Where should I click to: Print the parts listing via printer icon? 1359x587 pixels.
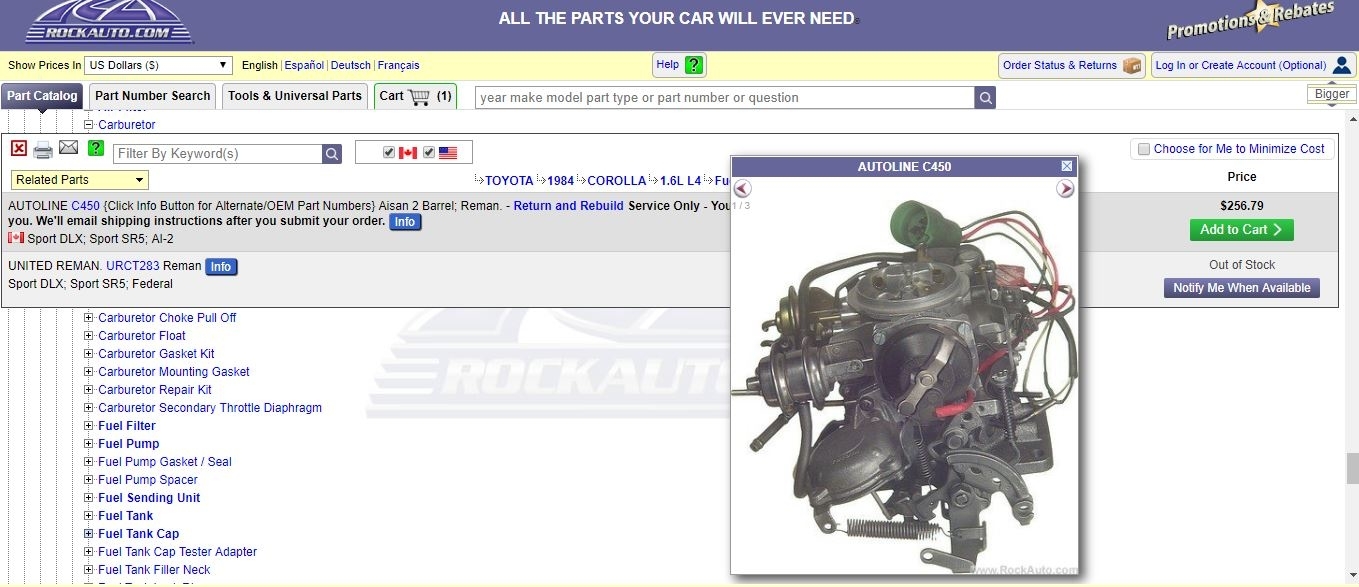tap(43, 150)
